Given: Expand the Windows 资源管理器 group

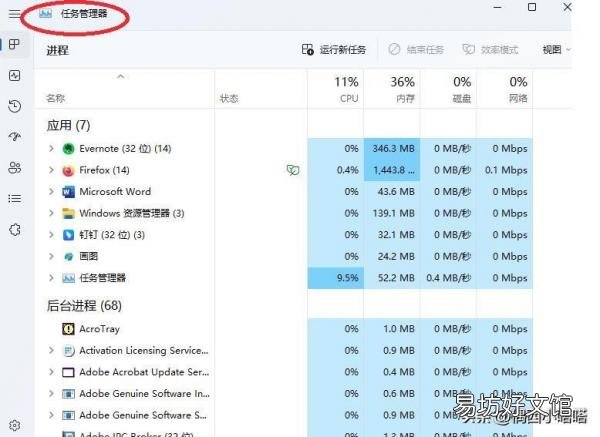Looking at the screenshot, I should 51,213.
